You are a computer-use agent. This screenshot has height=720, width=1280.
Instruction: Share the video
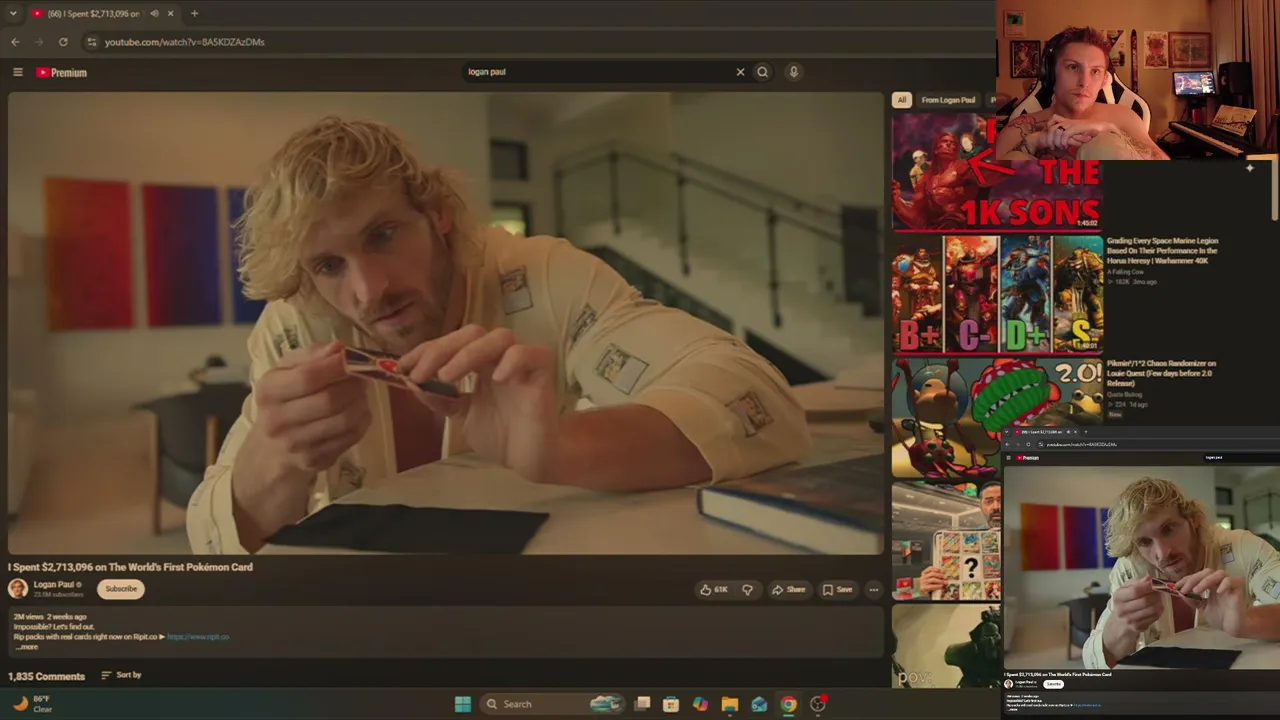(788, 590)
